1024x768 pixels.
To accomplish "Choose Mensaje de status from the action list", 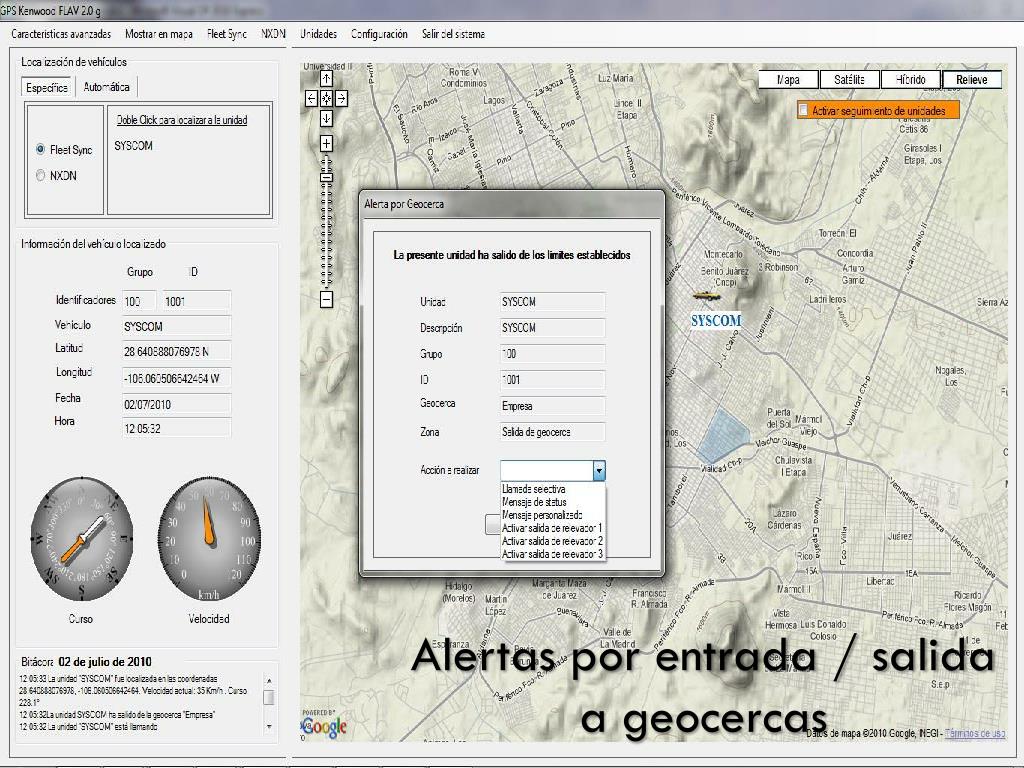I will pyautogui.click(x=534, y=502).
